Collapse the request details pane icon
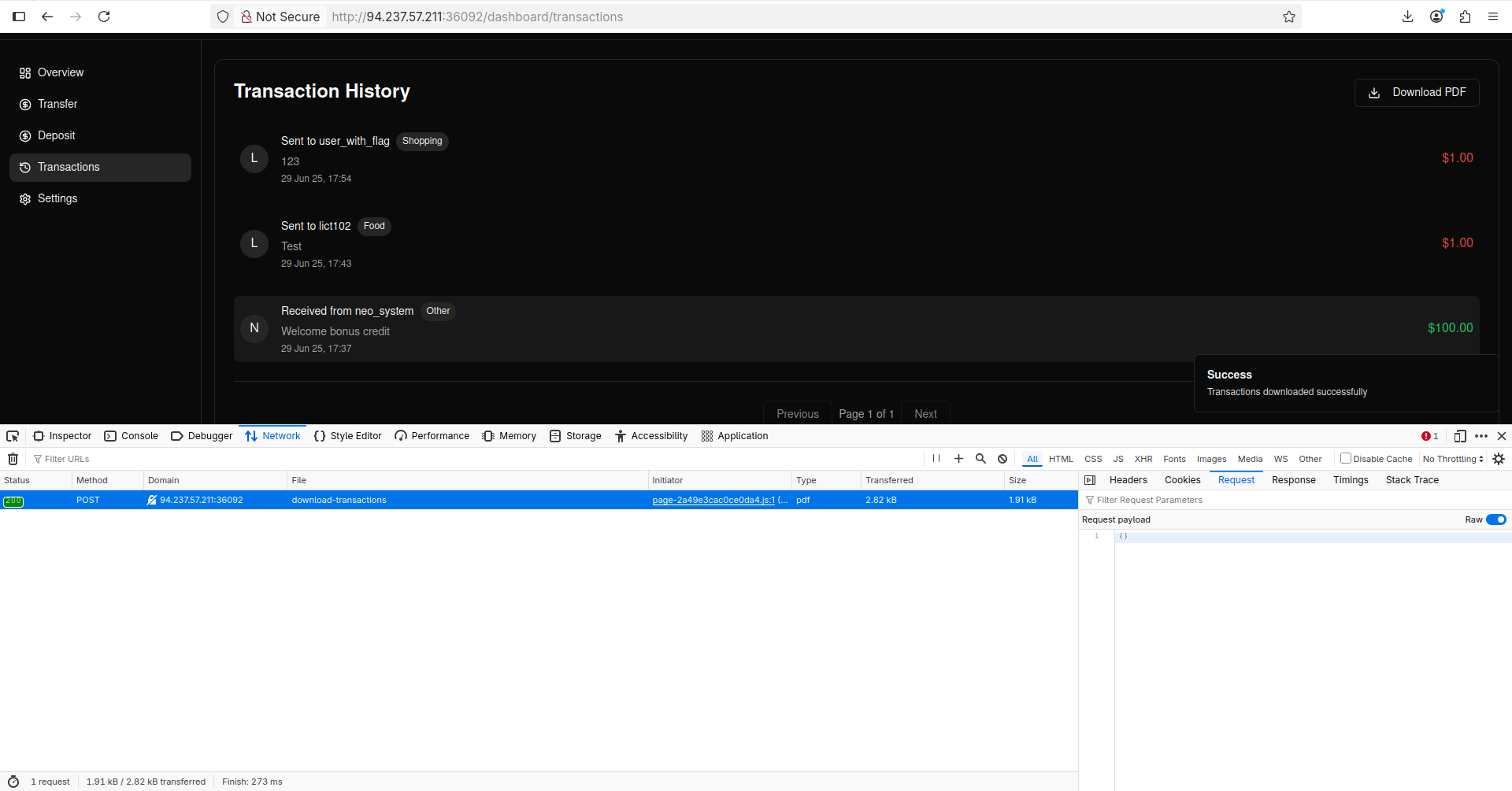The height and width of the screenshot is (791, 1512). tap(1090, 480)
